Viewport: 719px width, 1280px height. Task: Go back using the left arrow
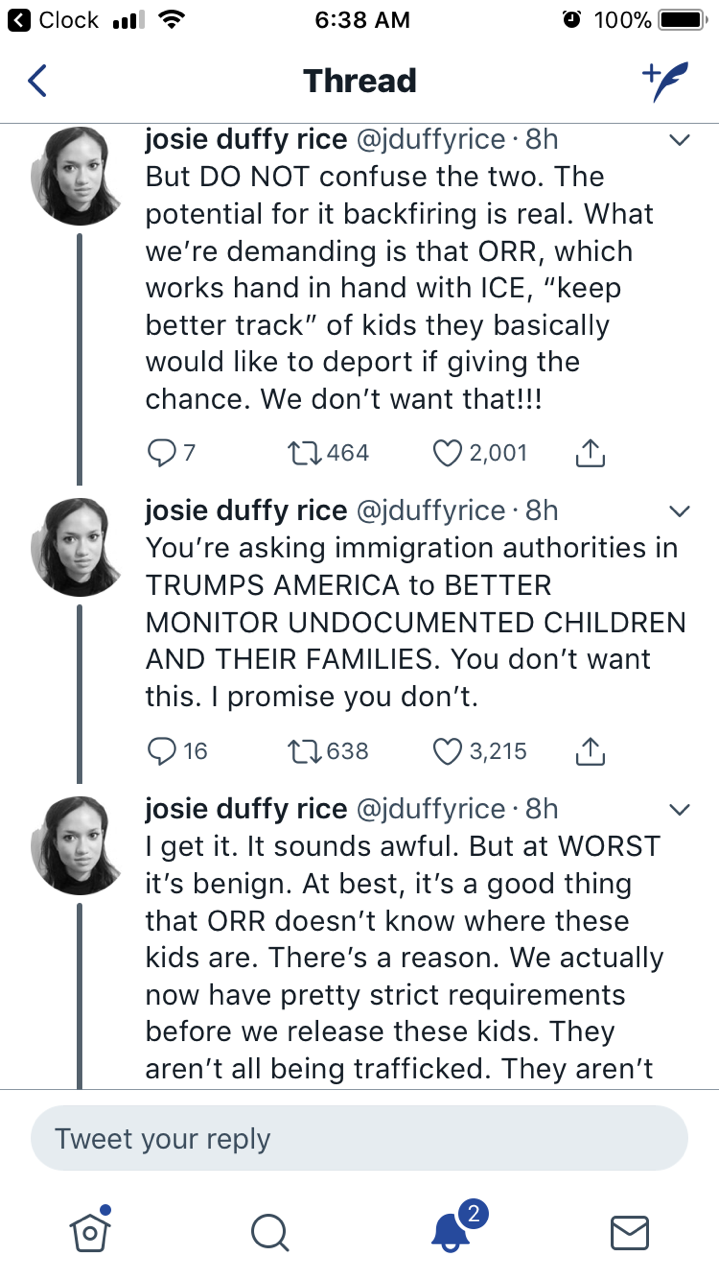coord(37,81)
